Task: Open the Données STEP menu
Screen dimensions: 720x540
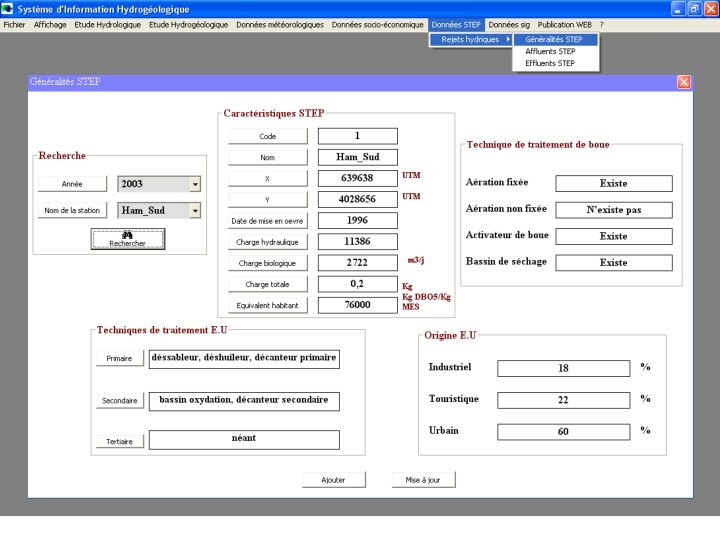Action: [x=456, y=25]
